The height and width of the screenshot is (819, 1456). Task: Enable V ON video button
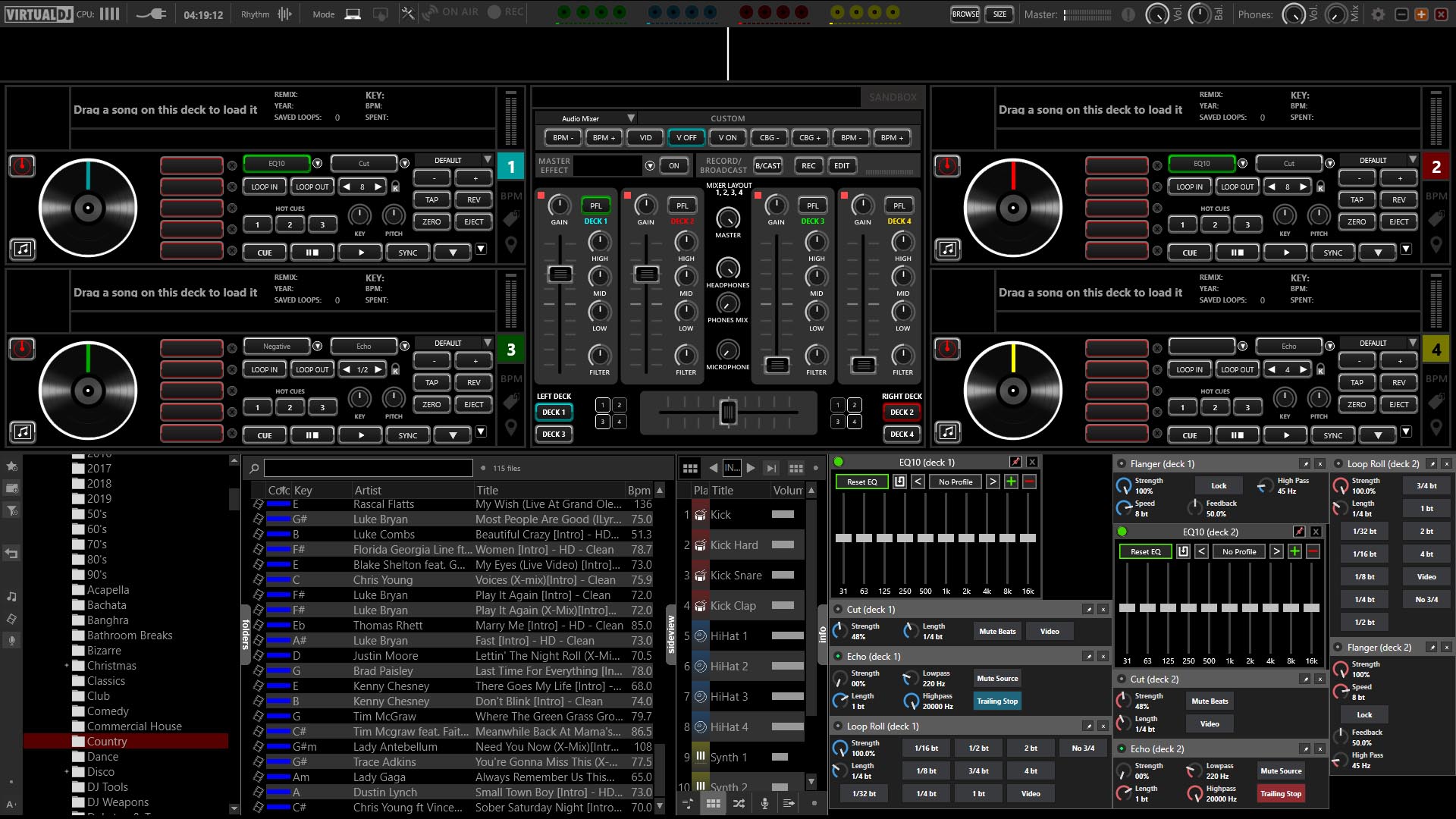(x=727, y=137)
